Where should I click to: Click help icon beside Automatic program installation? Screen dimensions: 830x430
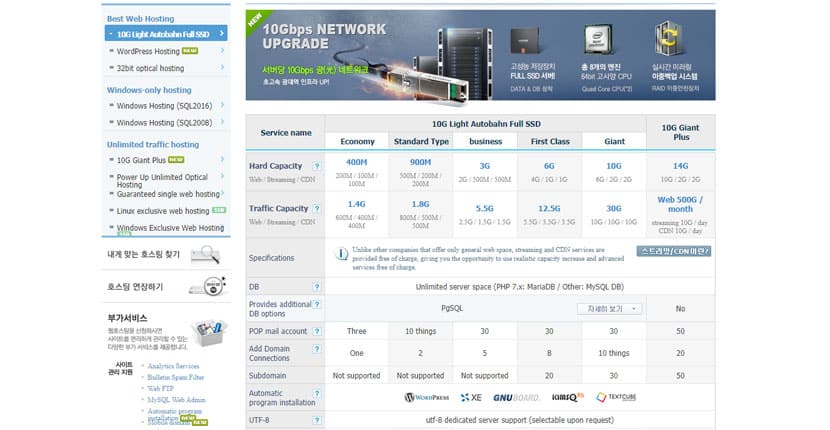click(317, 393)
